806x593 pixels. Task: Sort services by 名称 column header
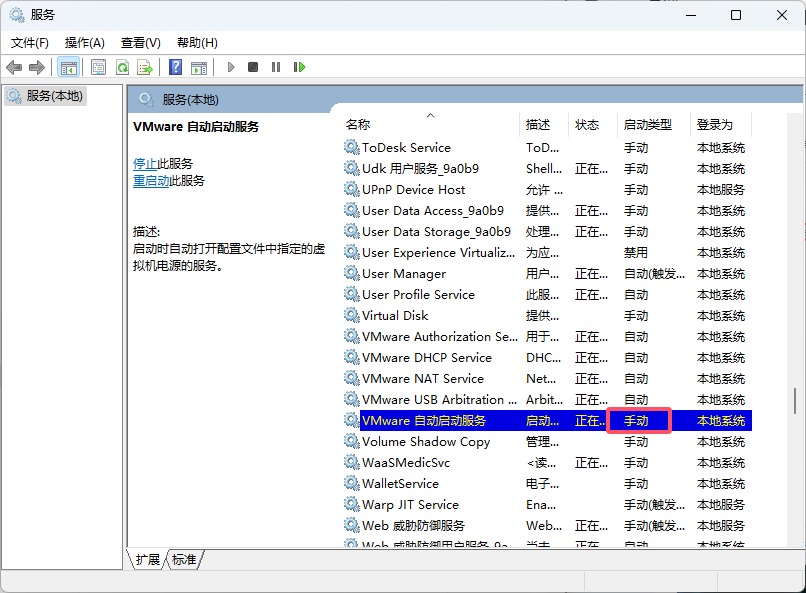point(358,125)
